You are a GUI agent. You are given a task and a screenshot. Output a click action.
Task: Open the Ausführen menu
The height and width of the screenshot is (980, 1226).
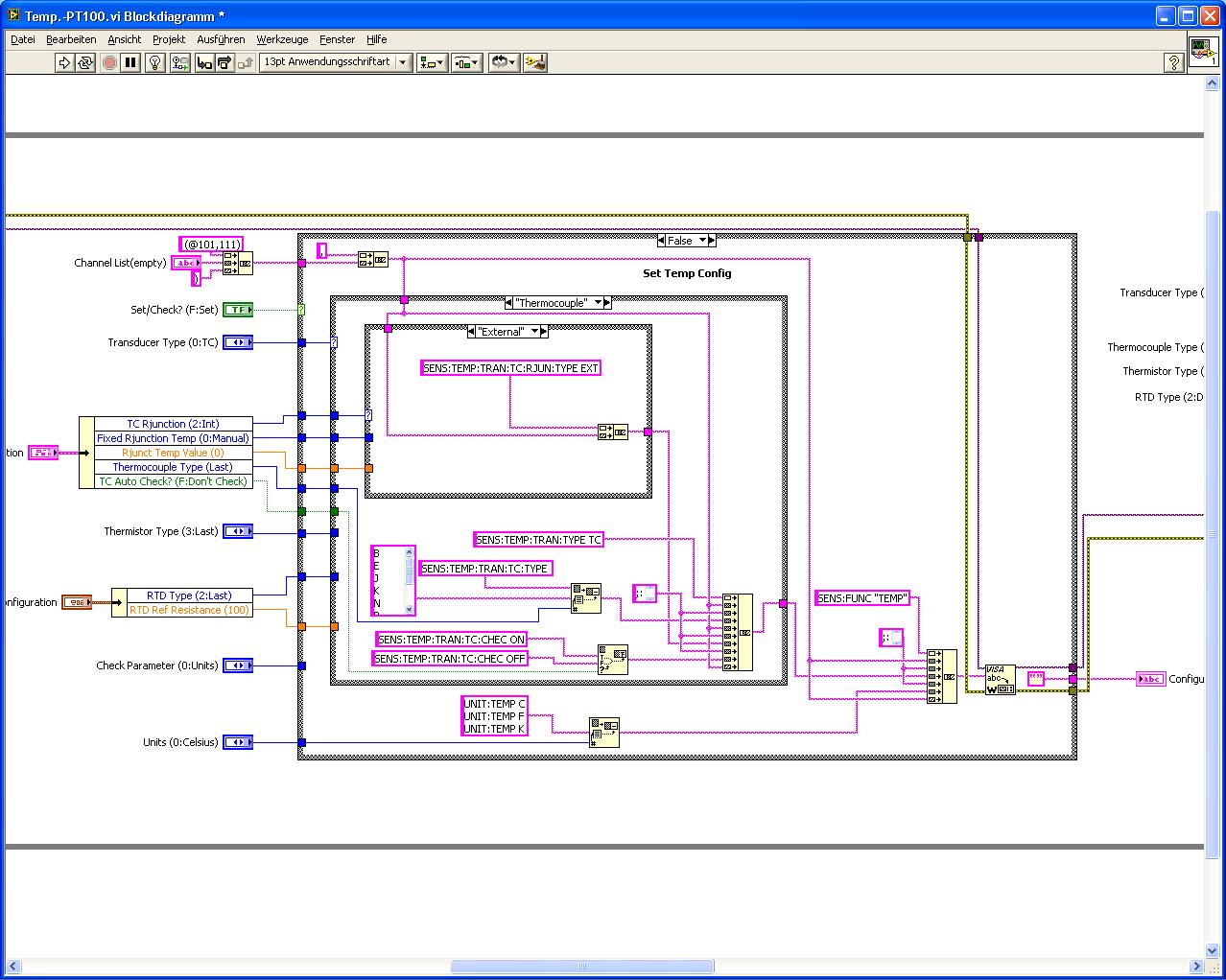pyautogui.click(x=221, y=39)
